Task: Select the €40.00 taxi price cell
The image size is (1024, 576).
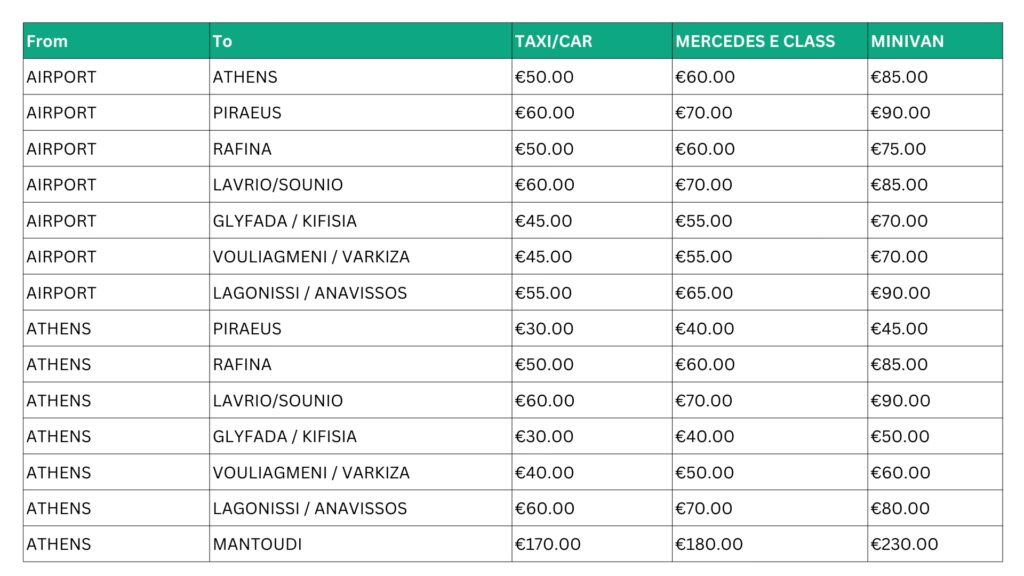Action: [544, 472]
